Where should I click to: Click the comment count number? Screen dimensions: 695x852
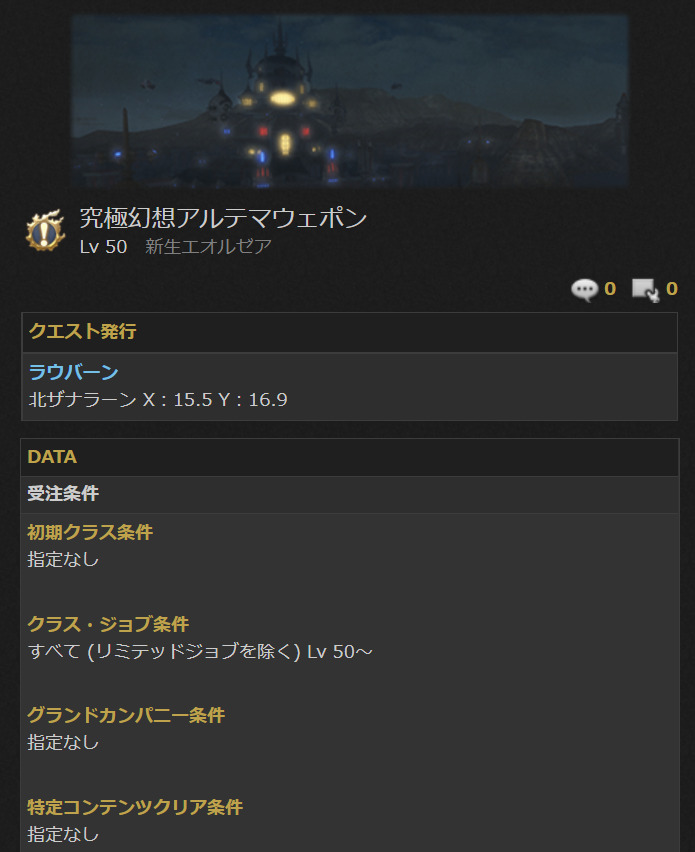click(x=610, y=289)
